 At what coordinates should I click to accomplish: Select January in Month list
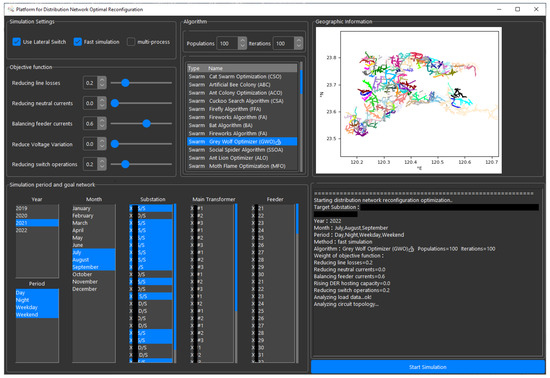93,208
